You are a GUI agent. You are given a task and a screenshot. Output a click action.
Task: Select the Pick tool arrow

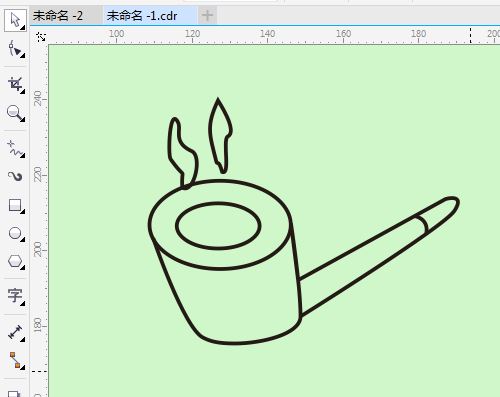15,21
